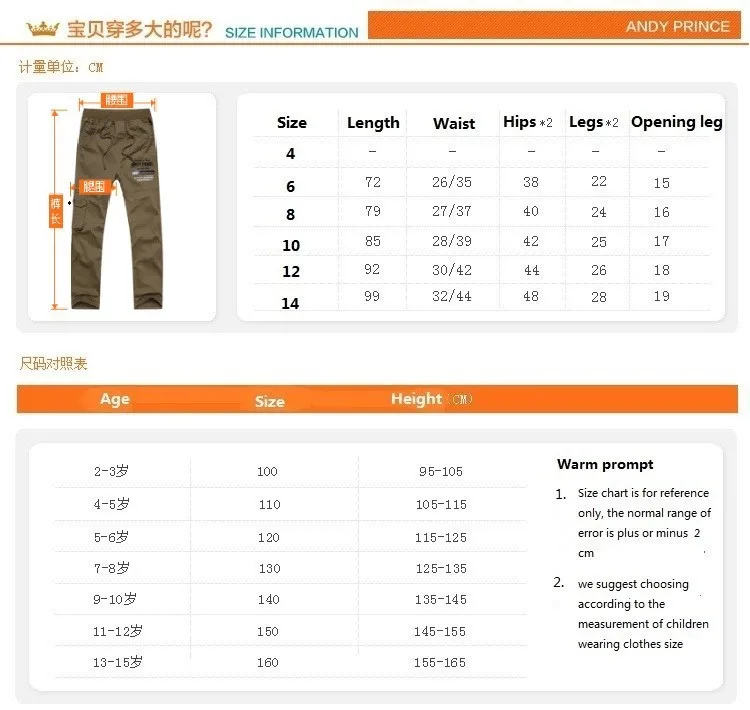Click the Size header in the orange bar
The width and height of the screenshot is (750, 710).
tap(270, 401)
